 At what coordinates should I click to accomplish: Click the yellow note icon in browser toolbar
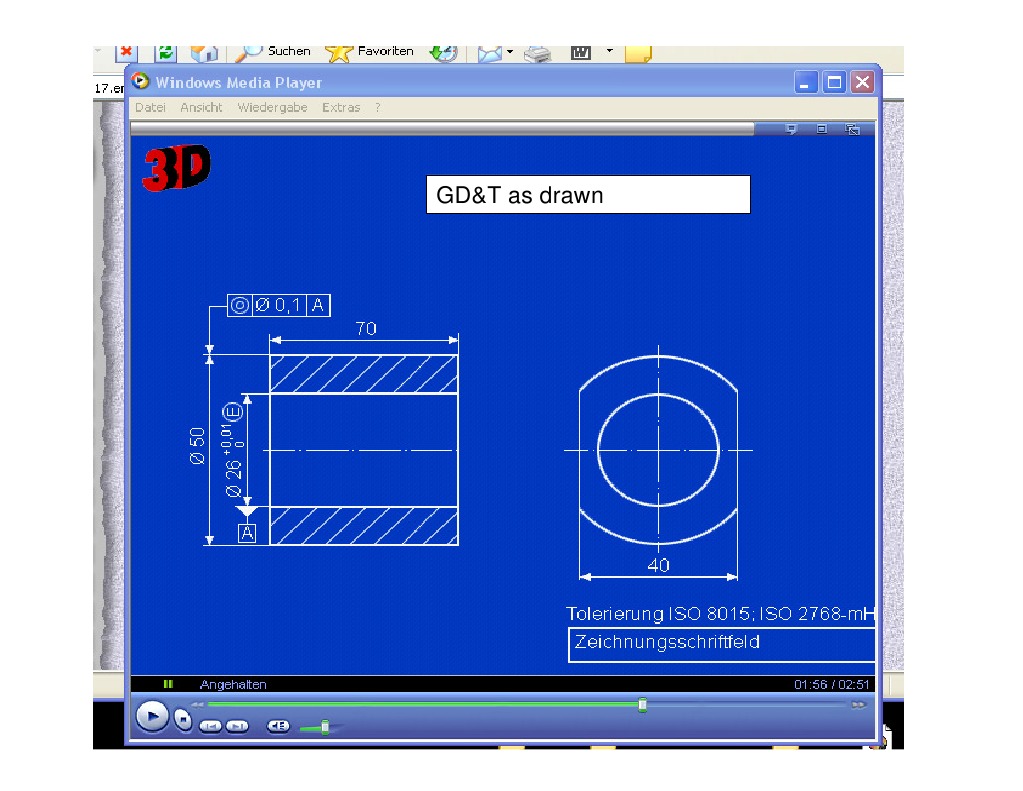pos(638,54)
